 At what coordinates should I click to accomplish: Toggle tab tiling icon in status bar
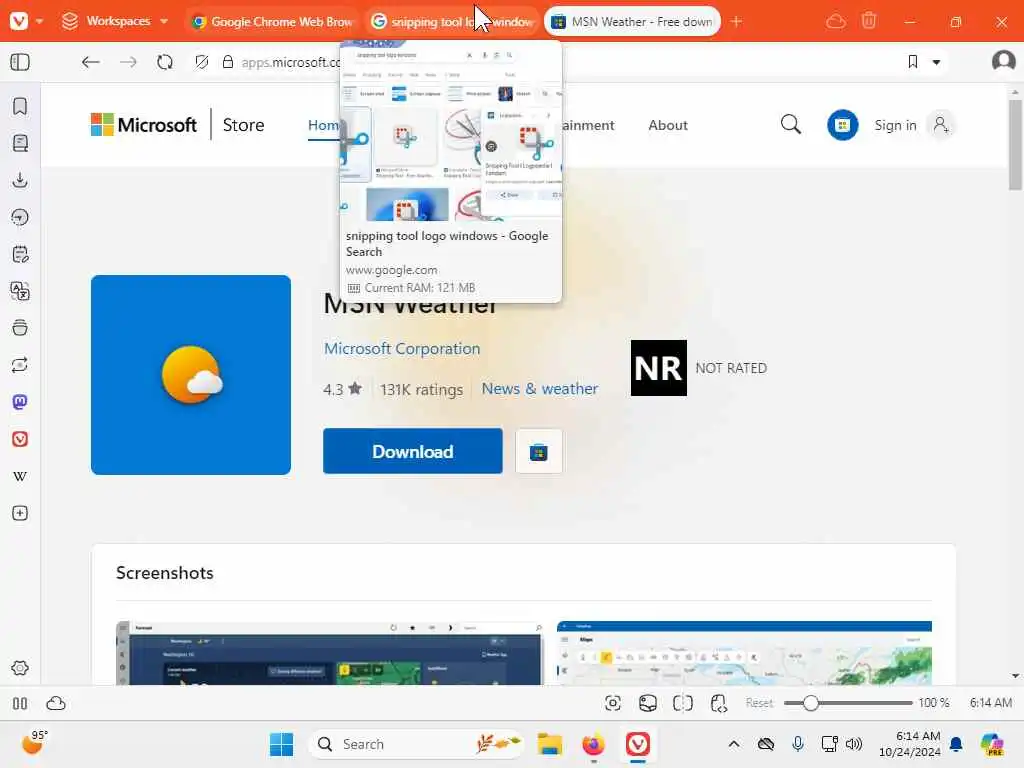[x=682, y=703]
